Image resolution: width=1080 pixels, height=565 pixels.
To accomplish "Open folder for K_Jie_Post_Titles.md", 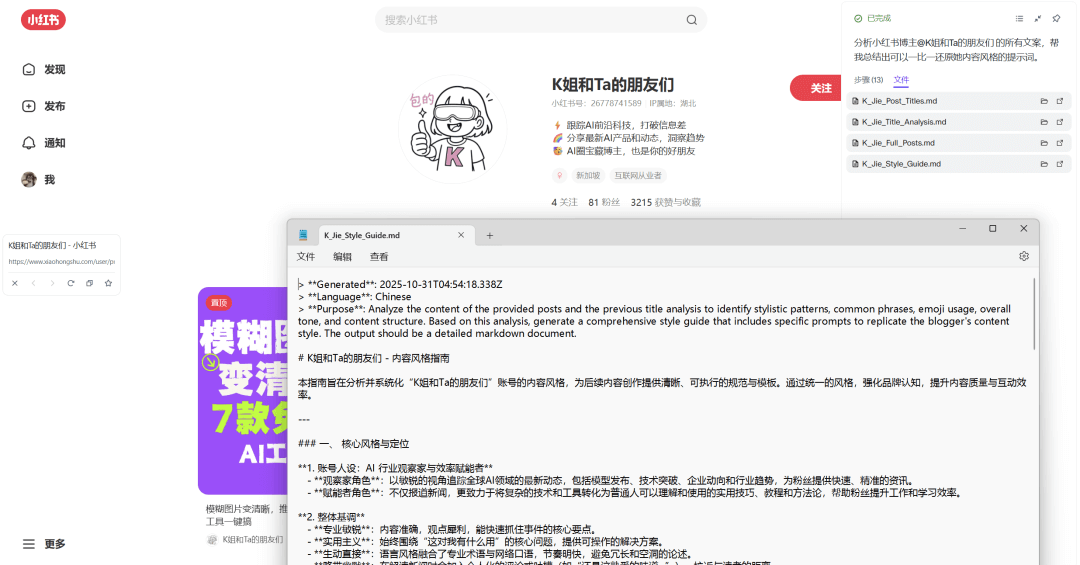I will coord(1044,101).
